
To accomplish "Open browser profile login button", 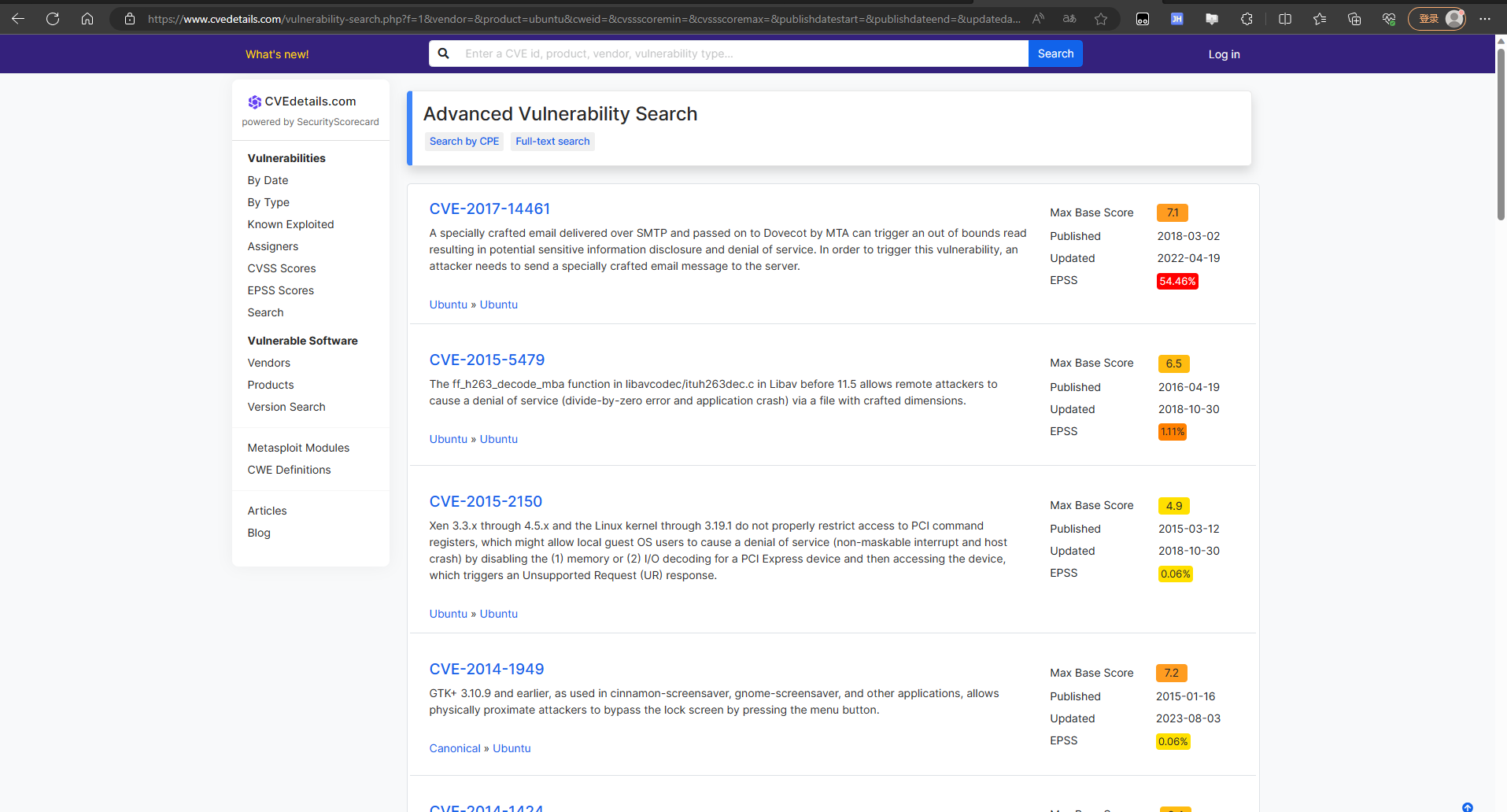I will pyautogui.click(x=1437, y=19).
